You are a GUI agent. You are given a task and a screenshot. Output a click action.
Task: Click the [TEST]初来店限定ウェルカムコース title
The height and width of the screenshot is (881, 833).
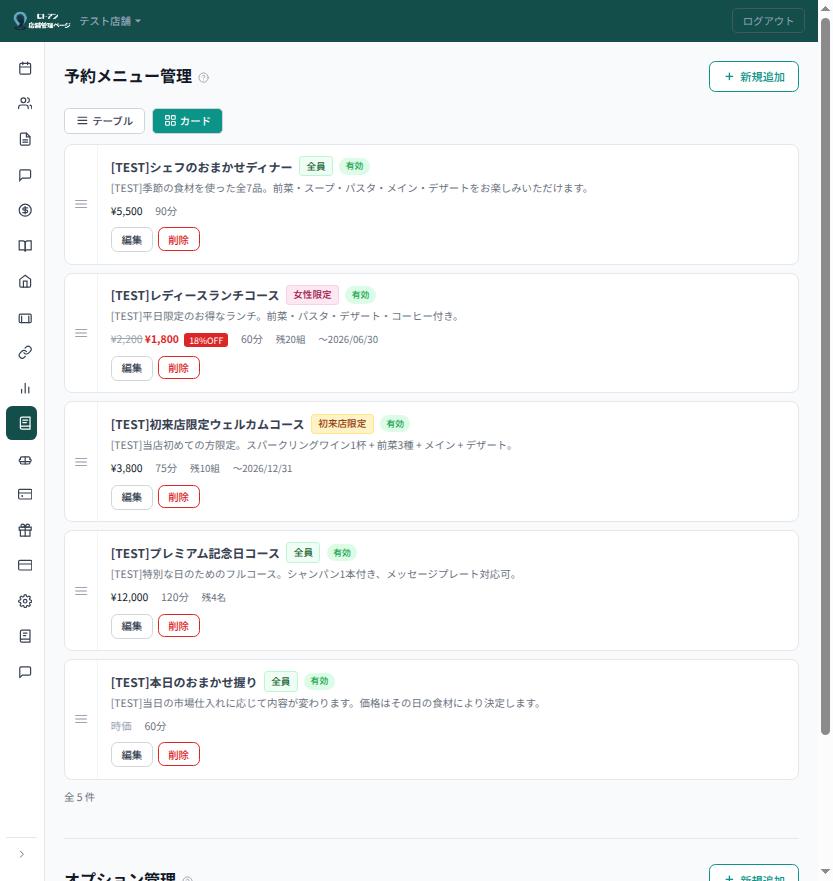[x=207, y=424]
